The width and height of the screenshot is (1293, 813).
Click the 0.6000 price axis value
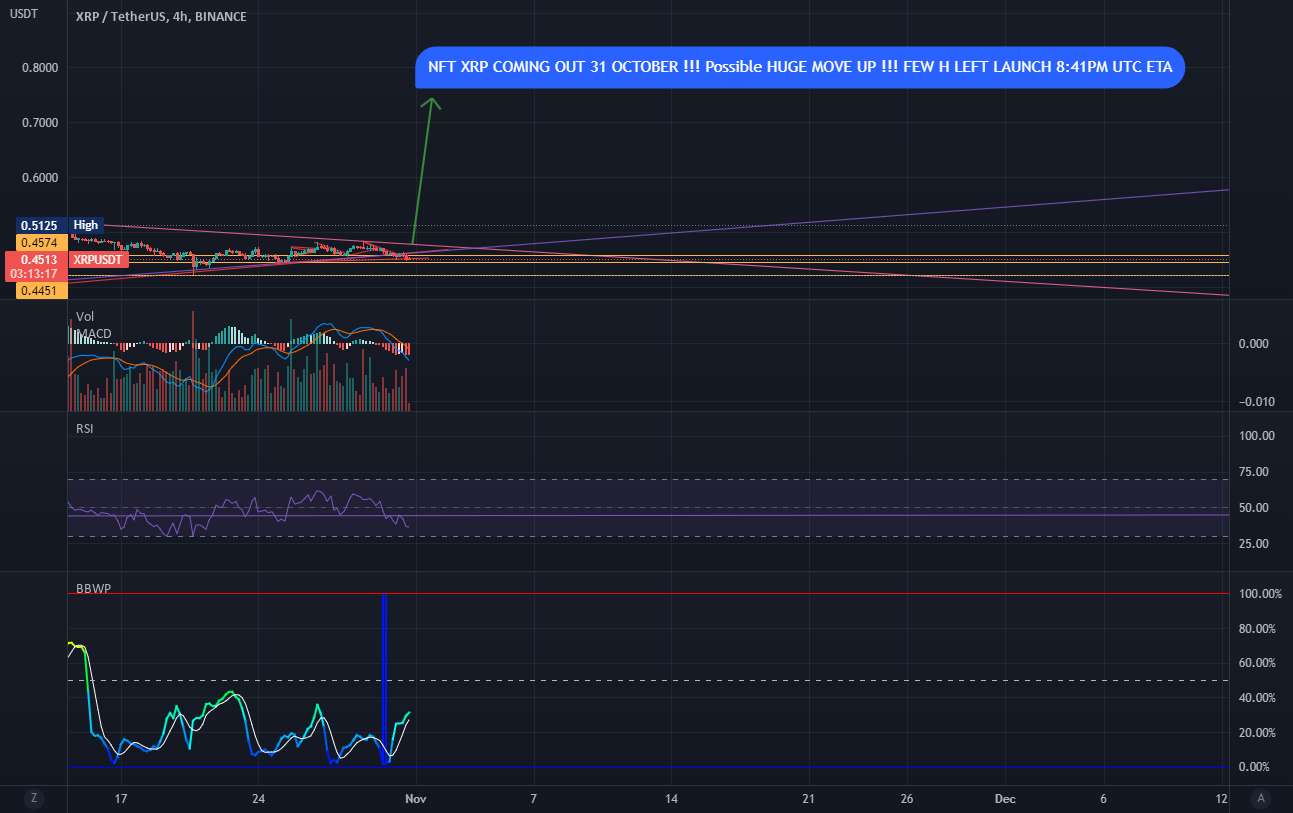point(39,178)
